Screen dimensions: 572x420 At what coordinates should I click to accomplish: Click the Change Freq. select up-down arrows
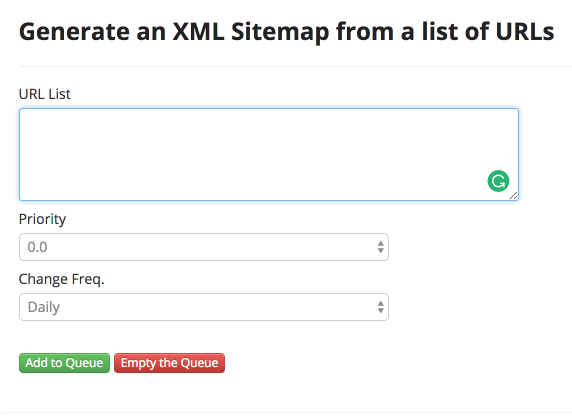coord(380,307)
